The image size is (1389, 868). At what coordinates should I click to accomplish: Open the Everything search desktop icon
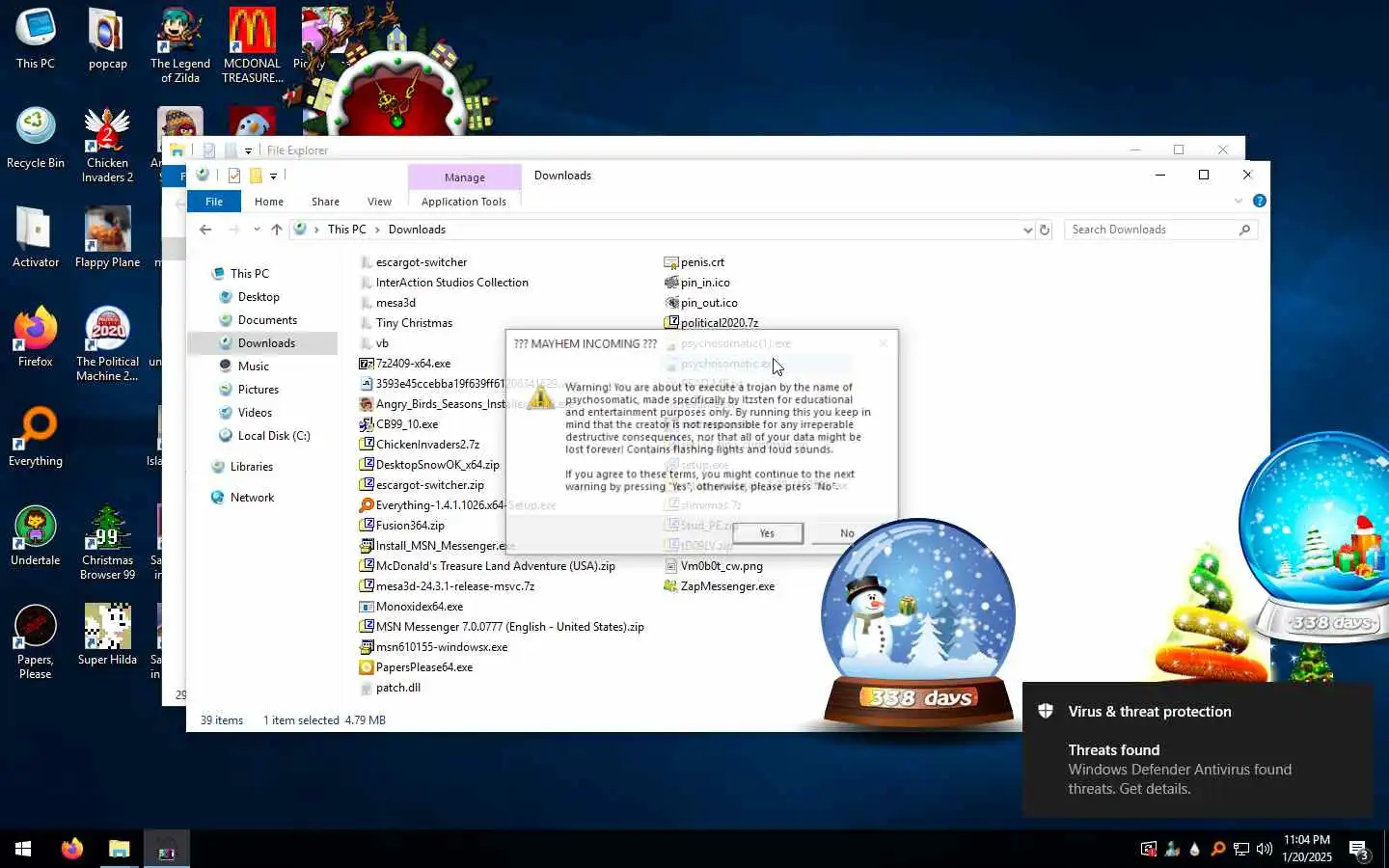click(36, 436)
